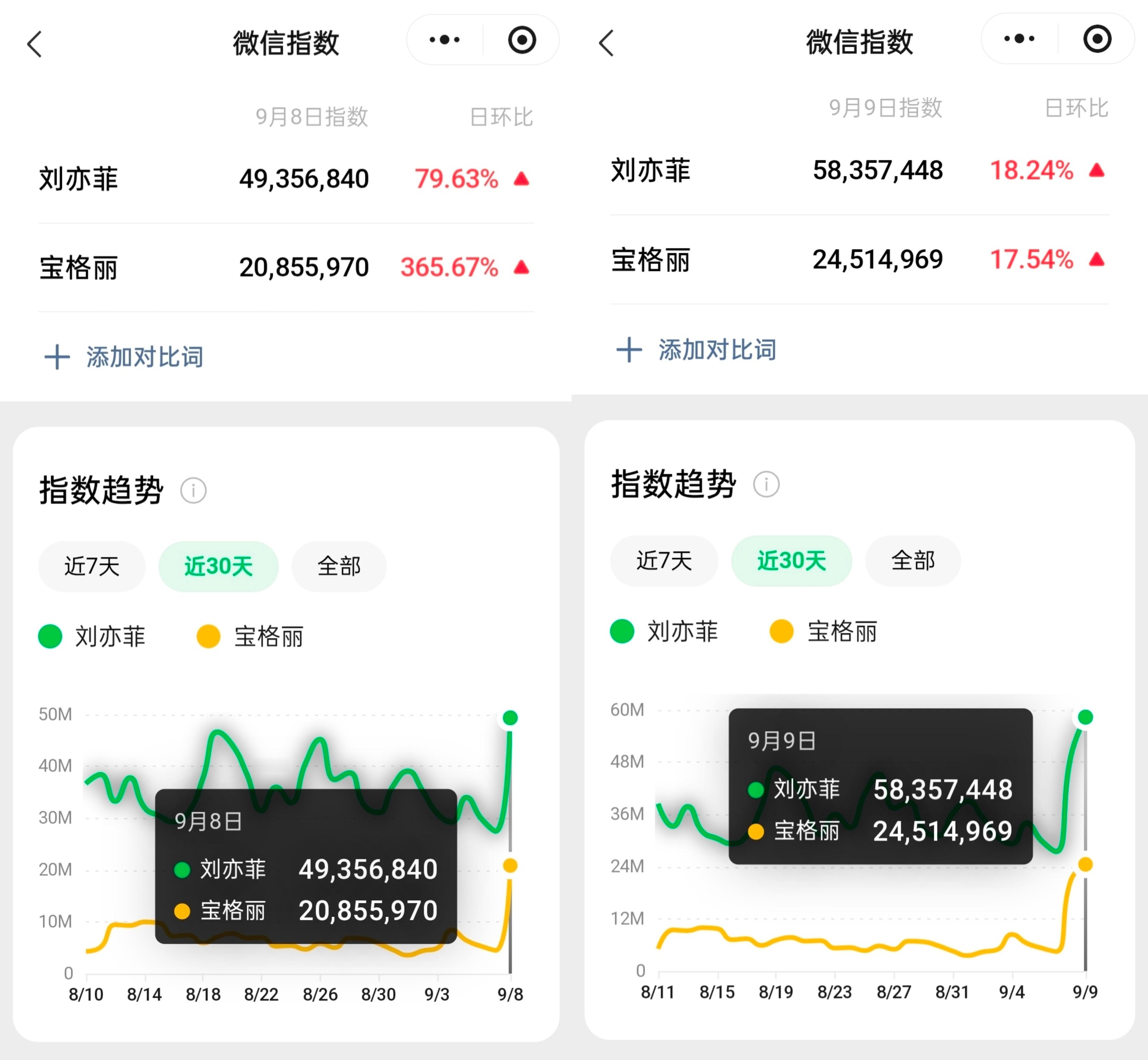Click 8/26 axis label in left chart
Viewport: 1148px width, 1060px height.
click(x=320, y=994)
